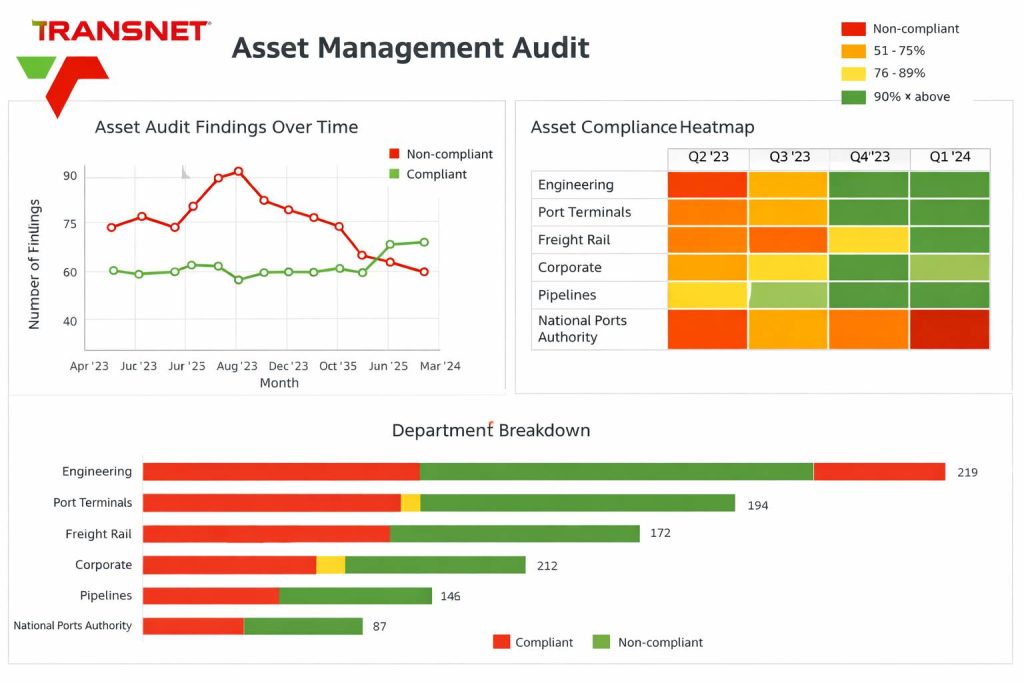Viewport: 1024px width, 683px height.
Task: Click National Ports Authority Q1 '24 heatmap cell
Action: (x=949, y=329)
